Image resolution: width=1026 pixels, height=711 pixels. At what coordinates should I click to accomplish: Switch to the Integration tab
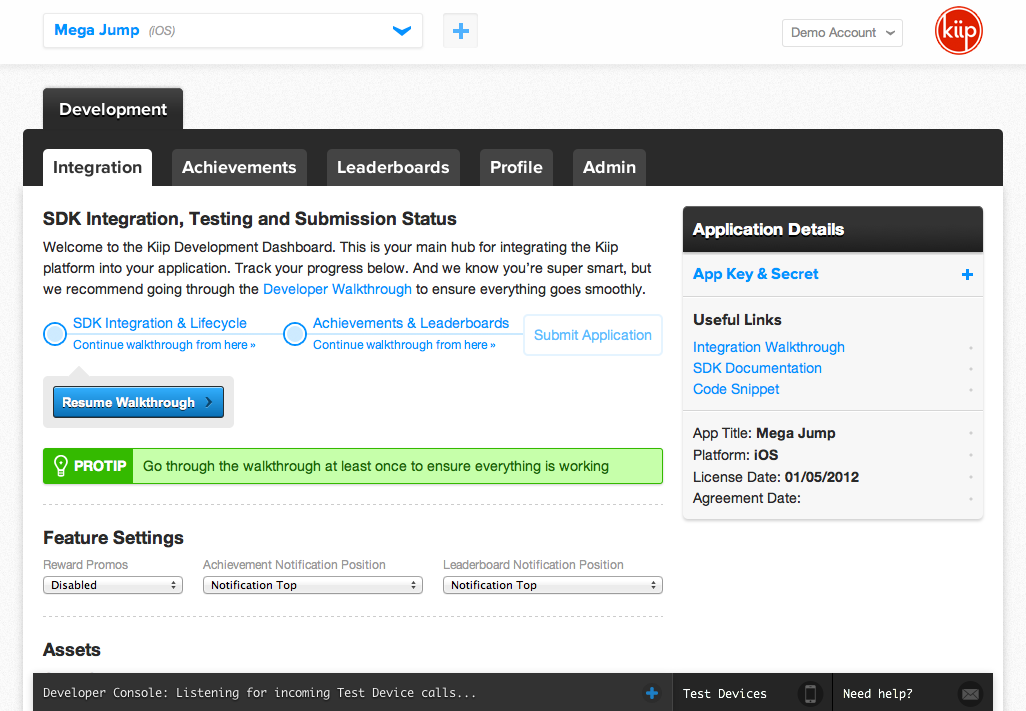click(97, 167)
